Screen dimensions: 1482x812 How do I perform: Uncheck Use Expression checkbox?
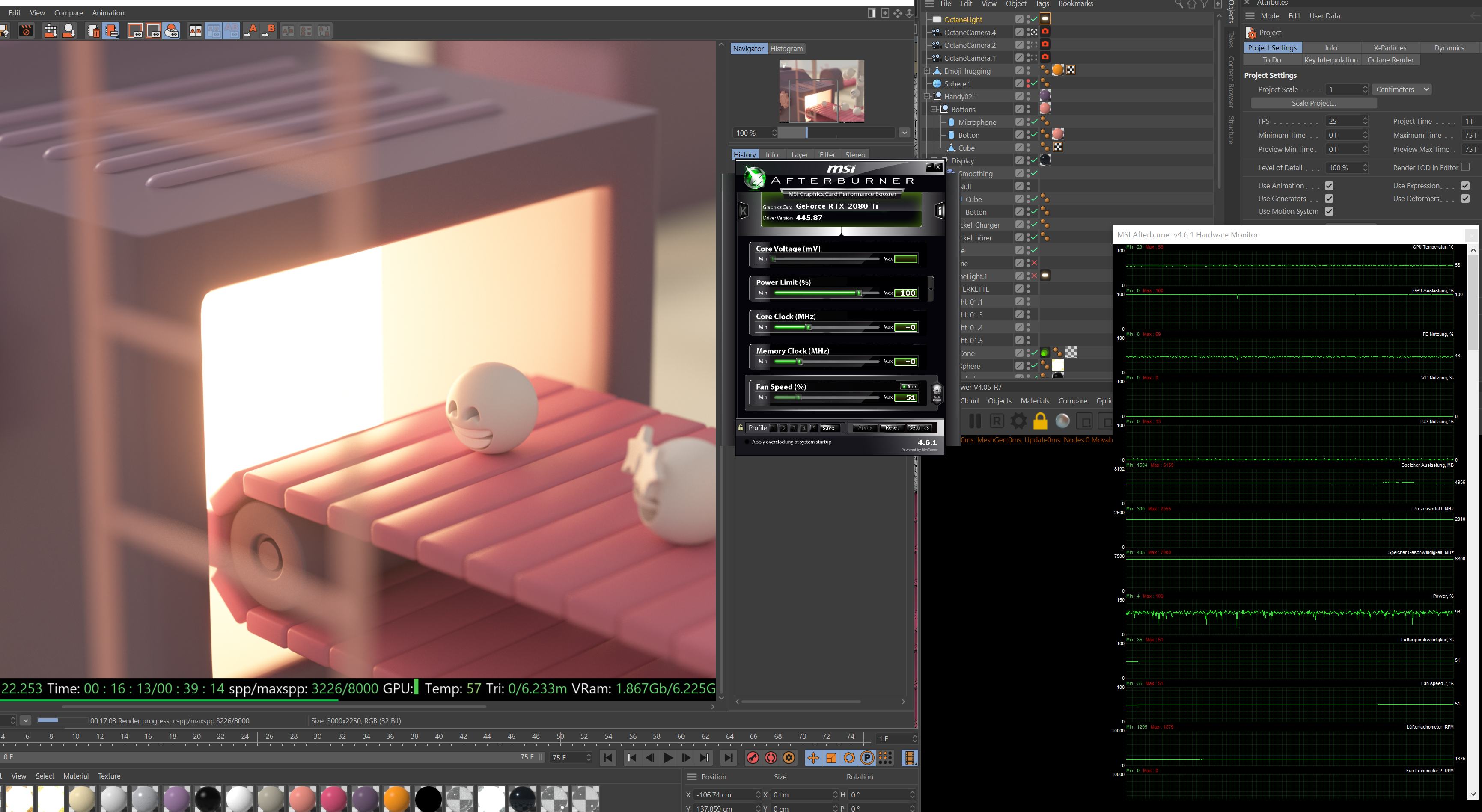[x=1465, y=186]
